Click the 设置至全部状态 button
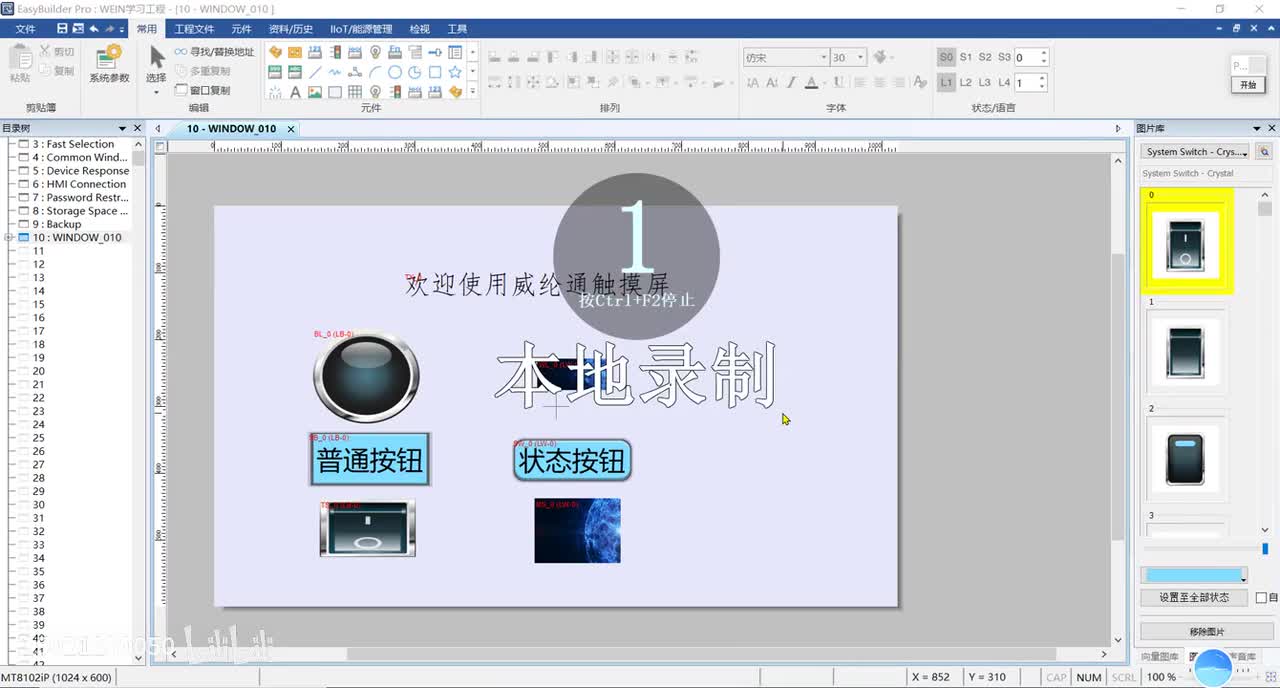 [1193, 597]
